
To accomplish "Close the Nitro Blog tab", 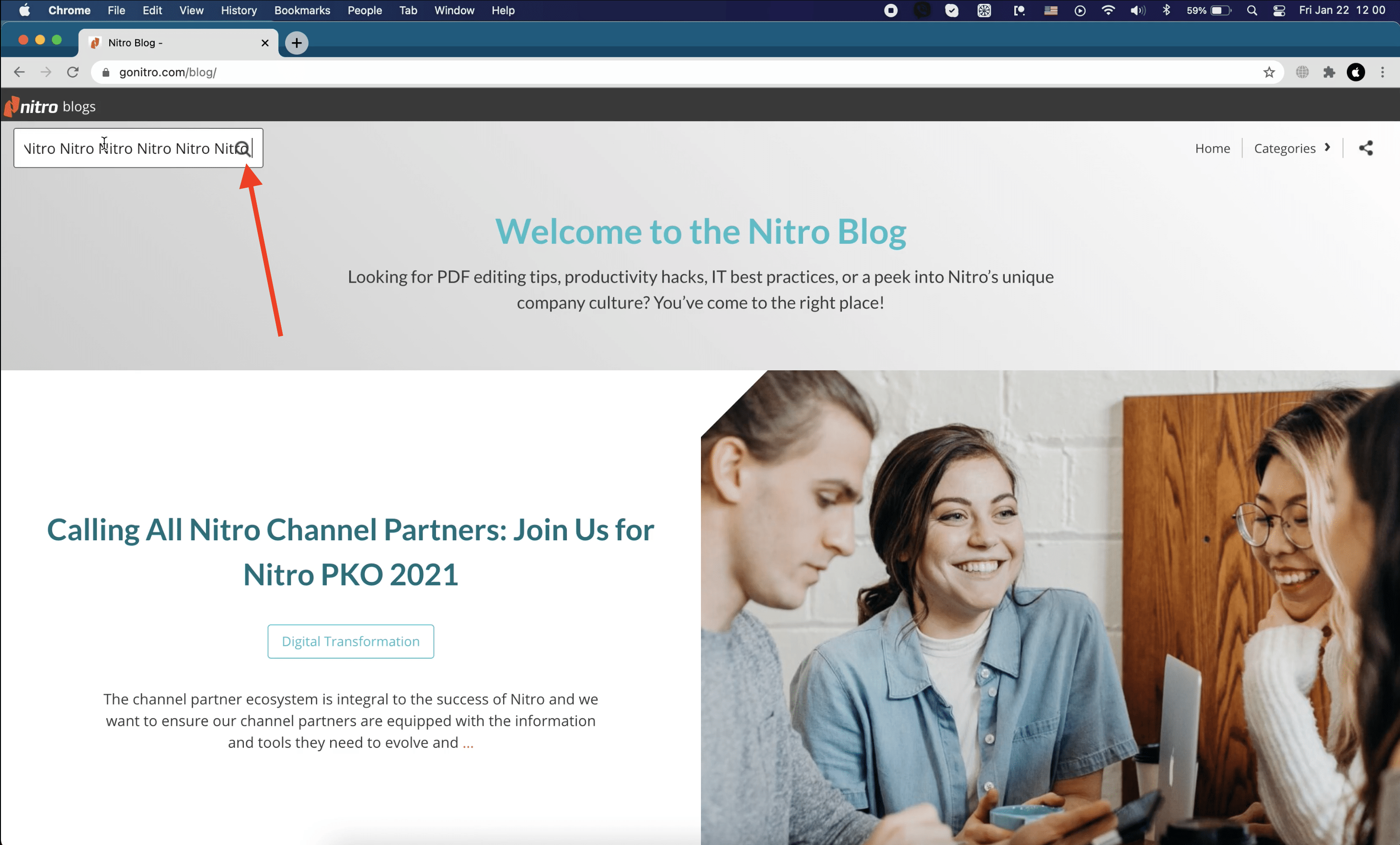I will click(265, 43).
